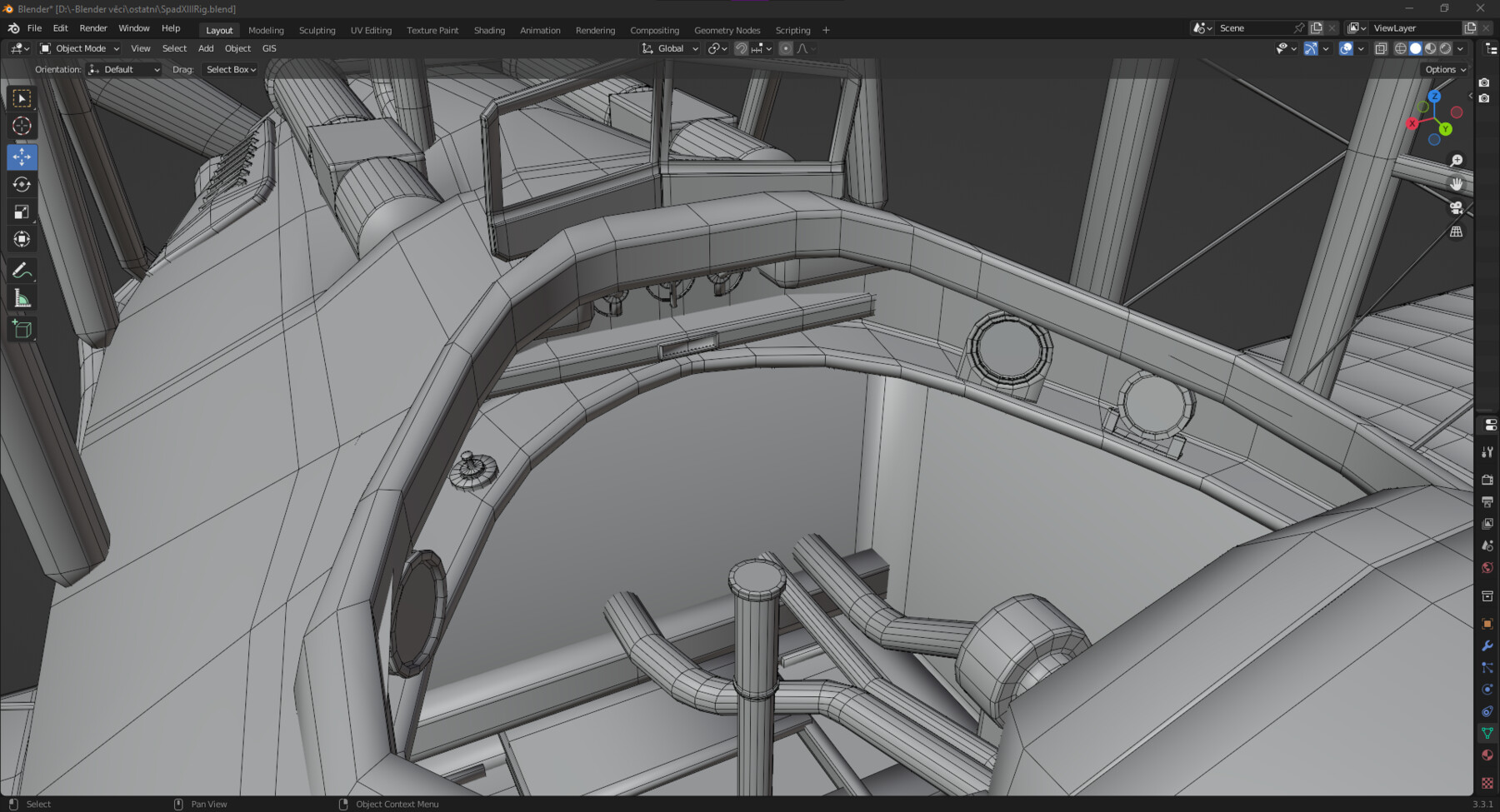Enable proportional editing toggle

click(785, 48)
